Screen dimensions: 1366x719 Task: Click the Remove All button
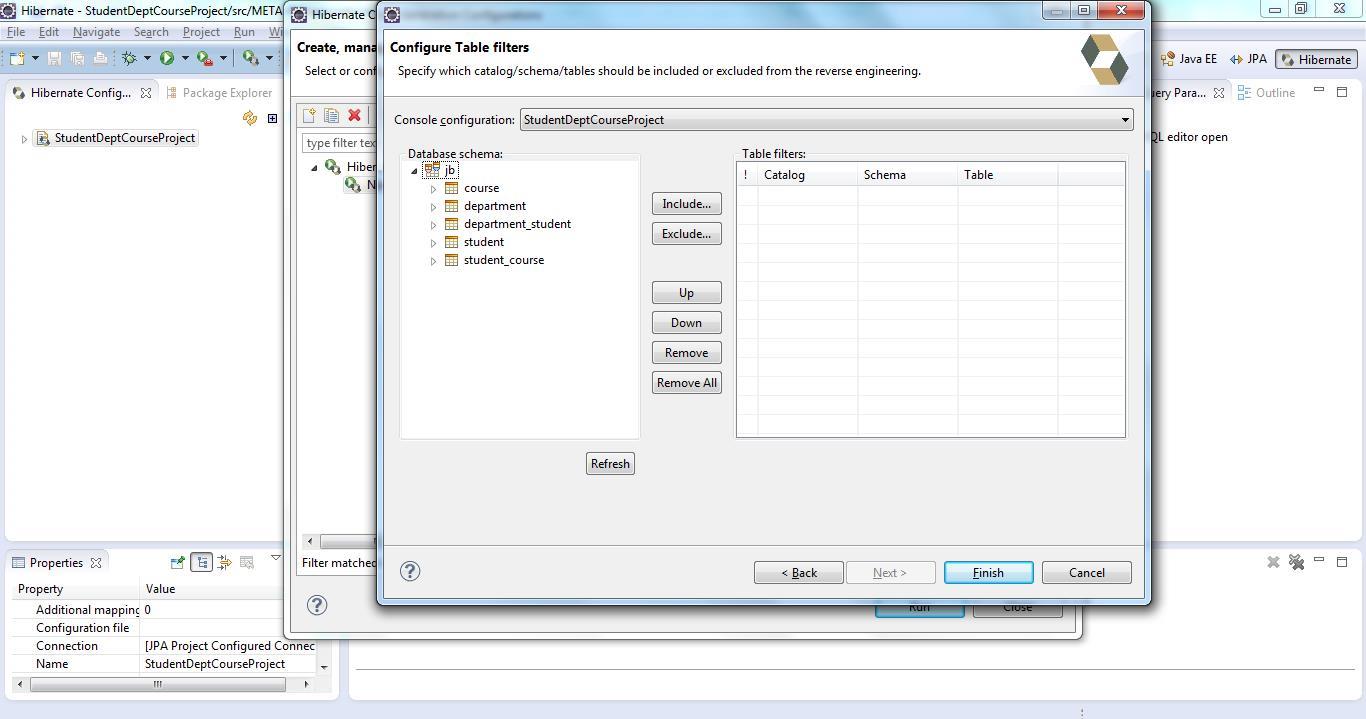point(686,383)
